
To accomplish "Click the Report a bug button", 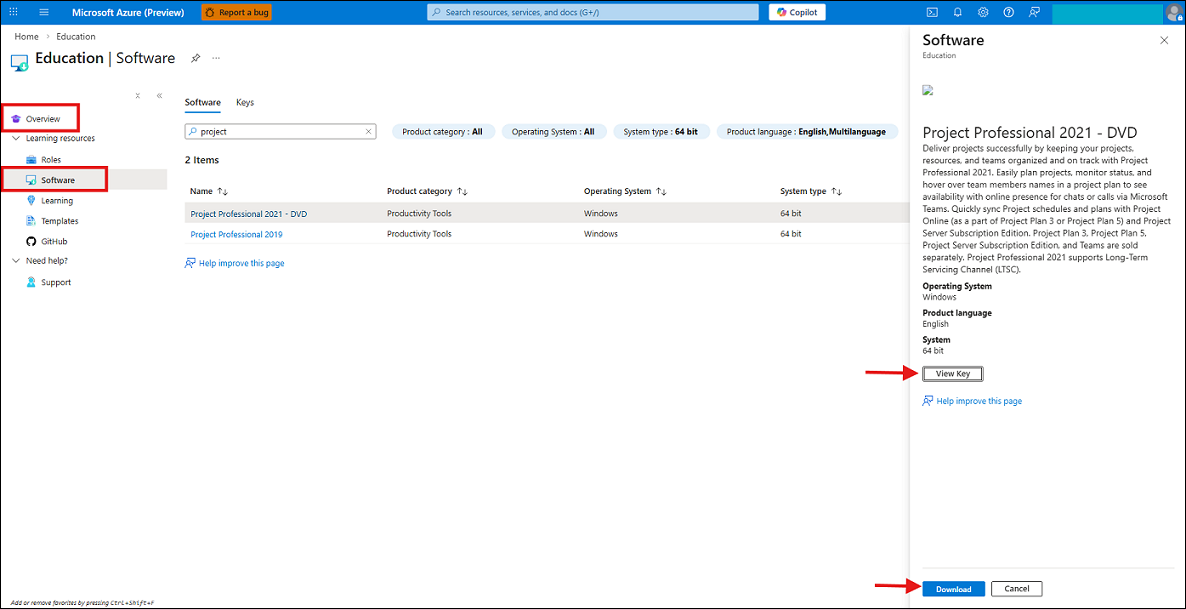I will point(236,12).
